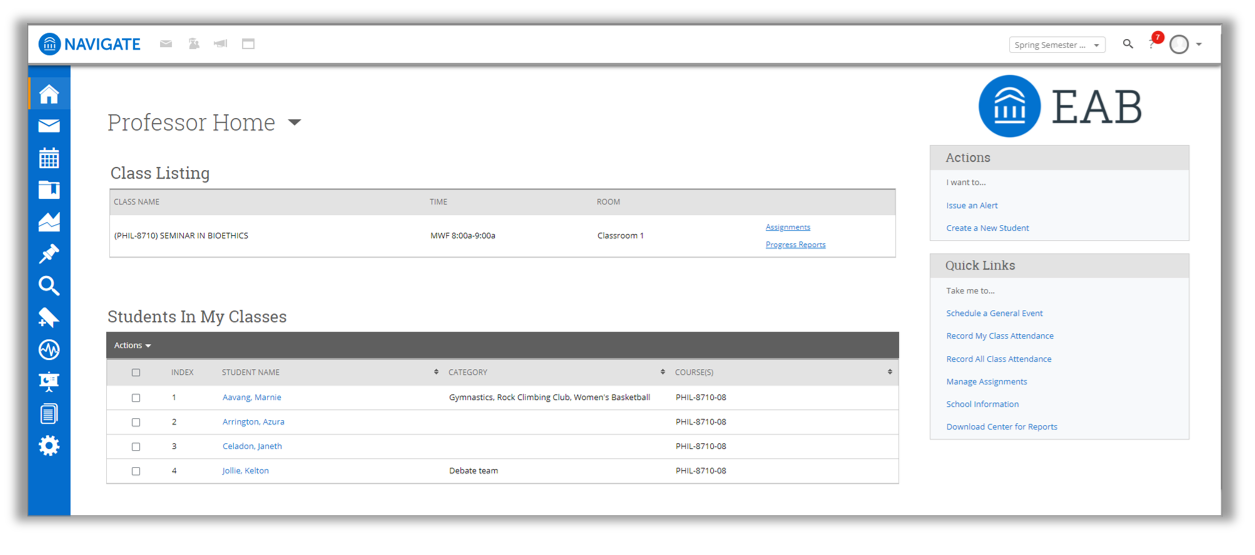1255x555 pixels.
Task: Sort by the Student Name column header
Action: (251, 373)
